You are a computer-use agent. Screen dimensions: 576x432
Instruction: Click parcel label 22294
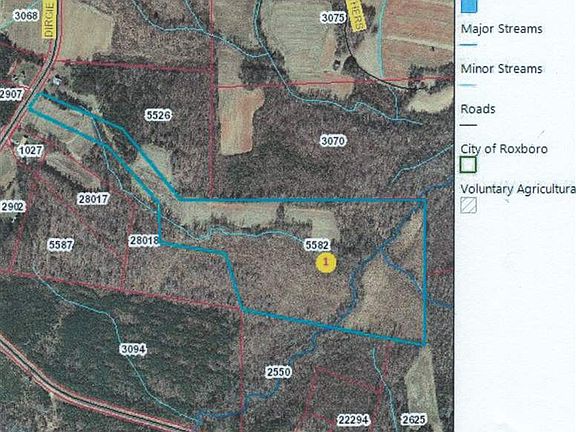pyautogui.click(x=353, y=420)
